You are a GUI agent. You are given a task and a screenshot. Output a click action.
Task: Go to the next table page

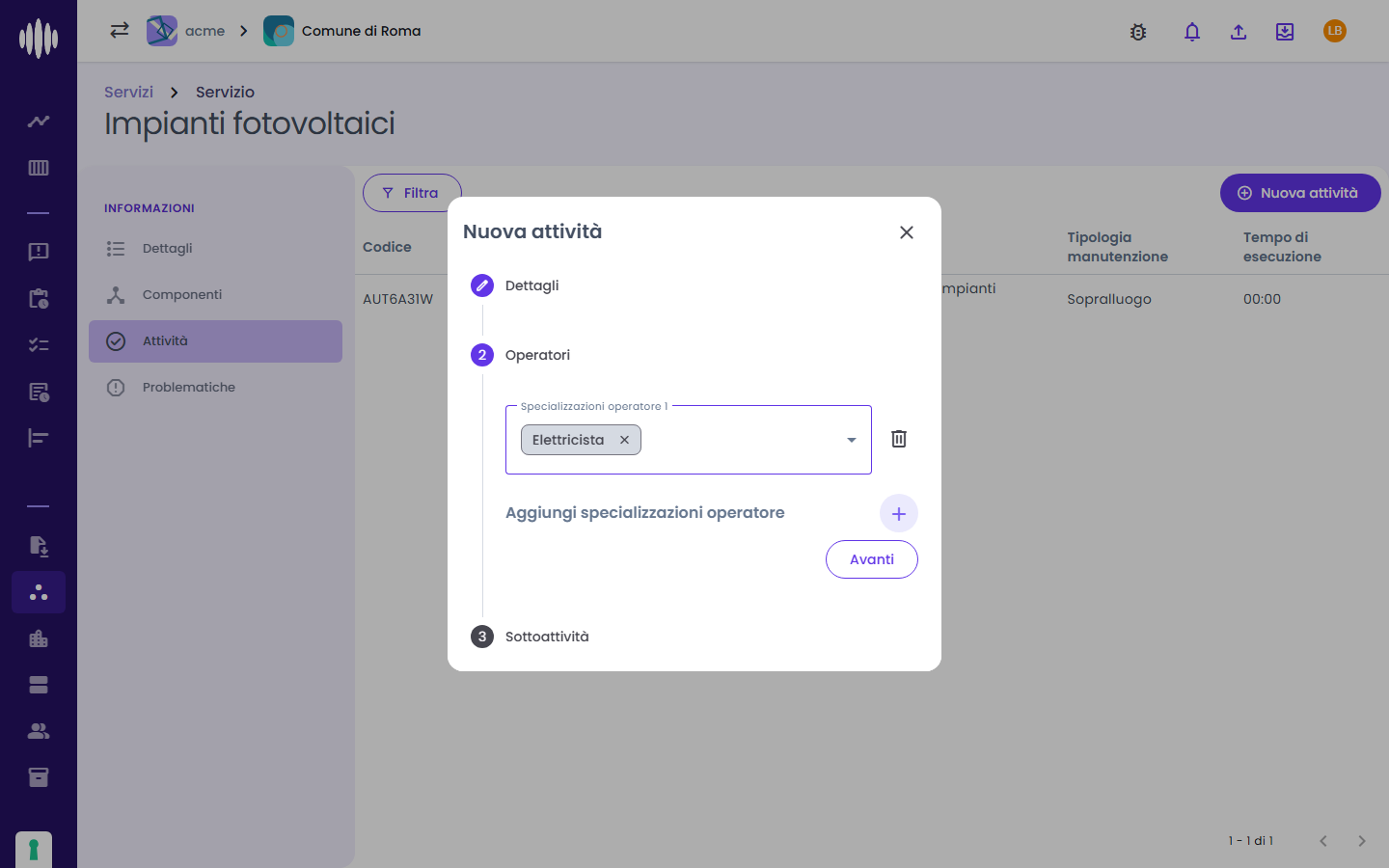tap(1362, 841)
